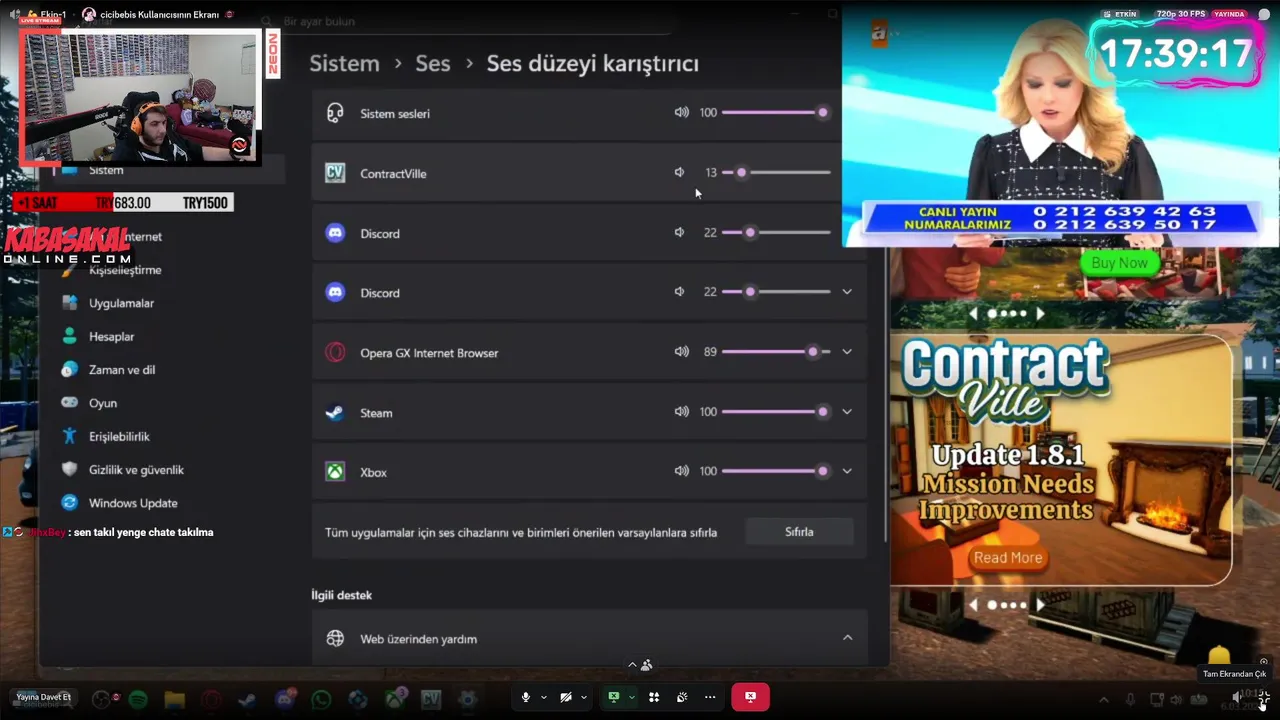
Task: Expand the Steam volume entry chevron
Action: (847, 412)
